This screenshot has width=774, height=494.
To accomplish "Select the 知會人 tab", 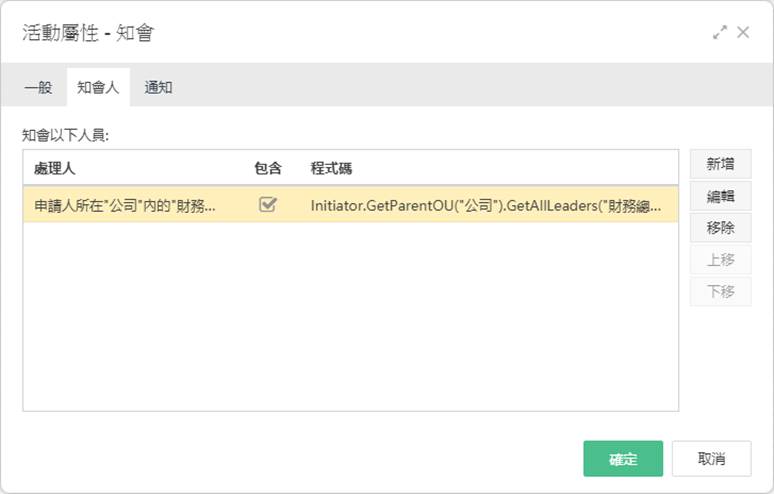I will (x=98, y=87).
